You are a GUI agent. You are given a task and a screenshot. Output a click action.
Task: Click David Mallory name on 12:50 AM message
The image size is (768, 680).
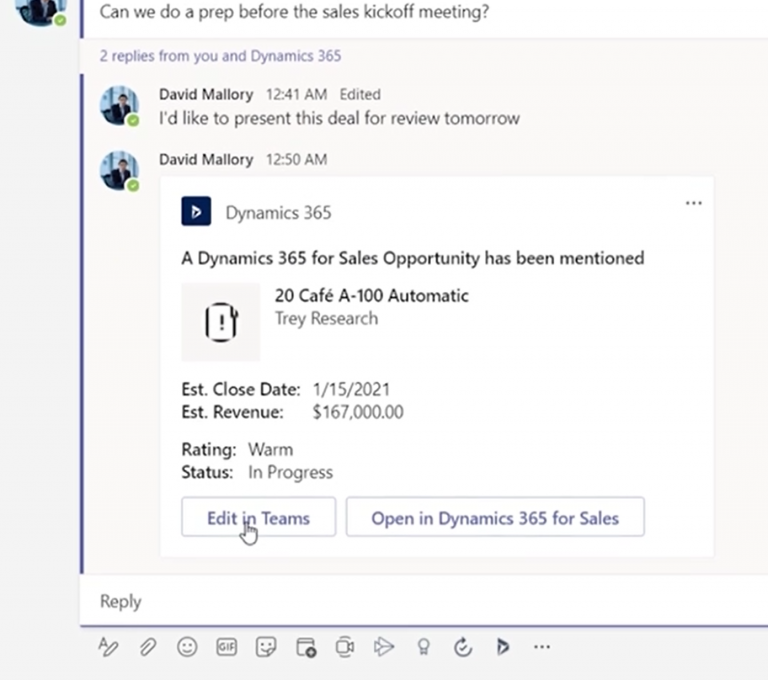206,159
